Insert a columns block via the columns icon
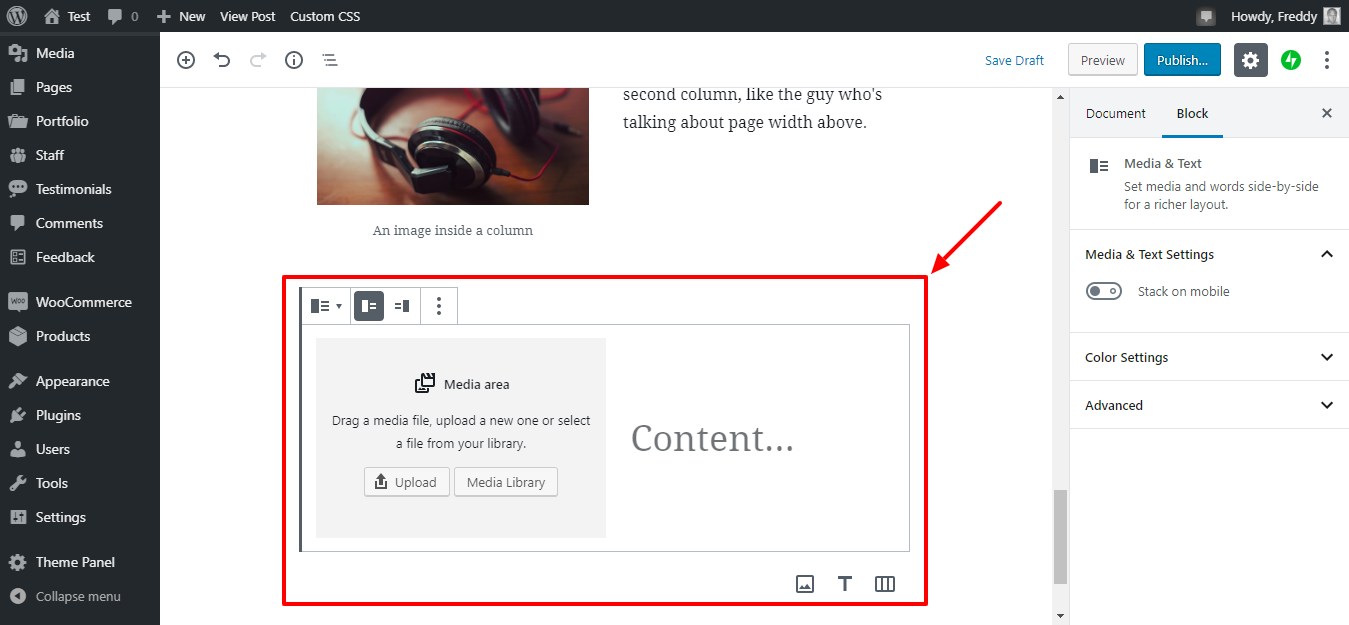Image resolution: width=1349 pixels, height=625 pixels. [x=885, y=584]
